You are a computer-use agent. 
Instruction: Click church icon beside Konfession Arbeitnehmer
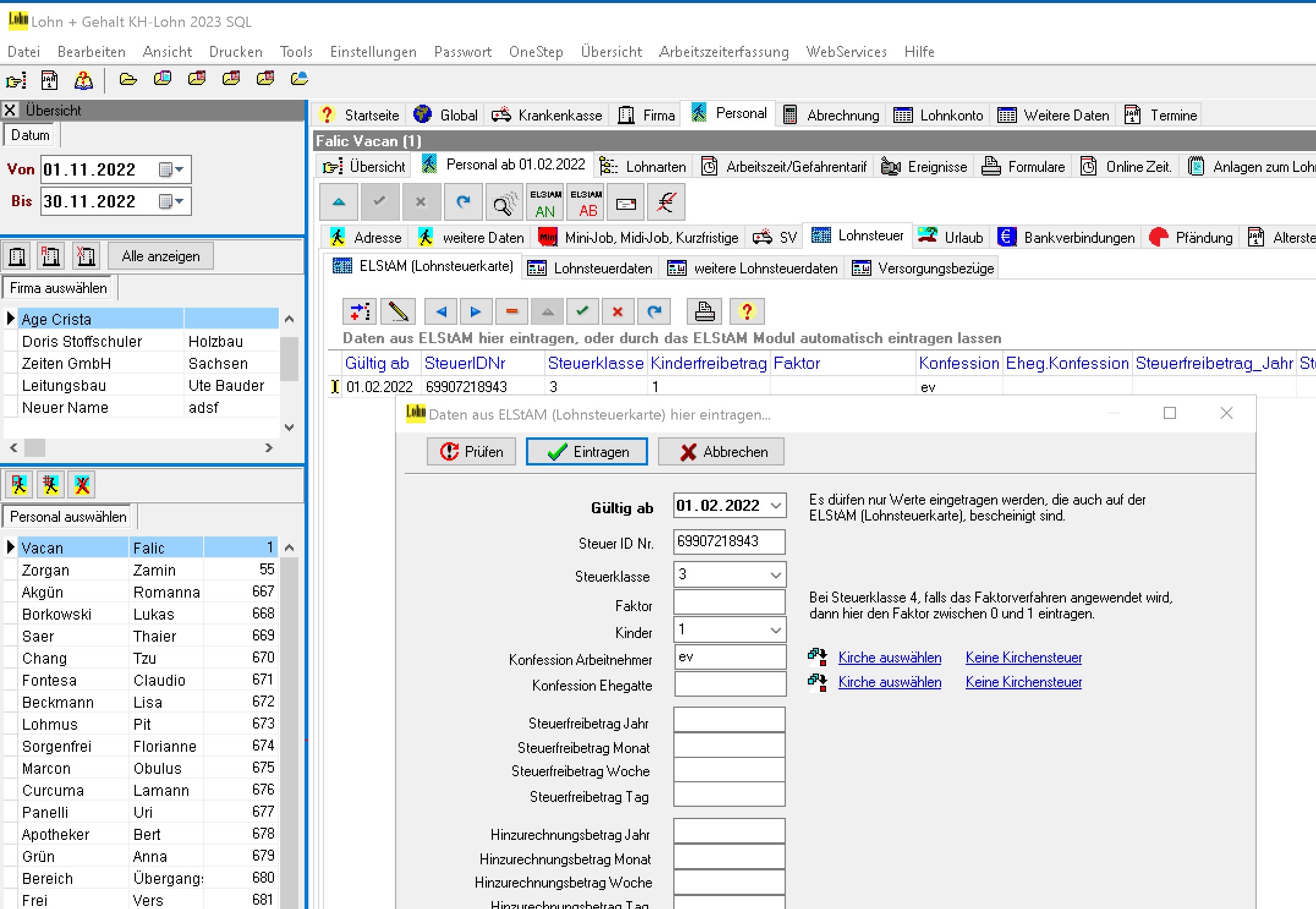coord(817,658)
